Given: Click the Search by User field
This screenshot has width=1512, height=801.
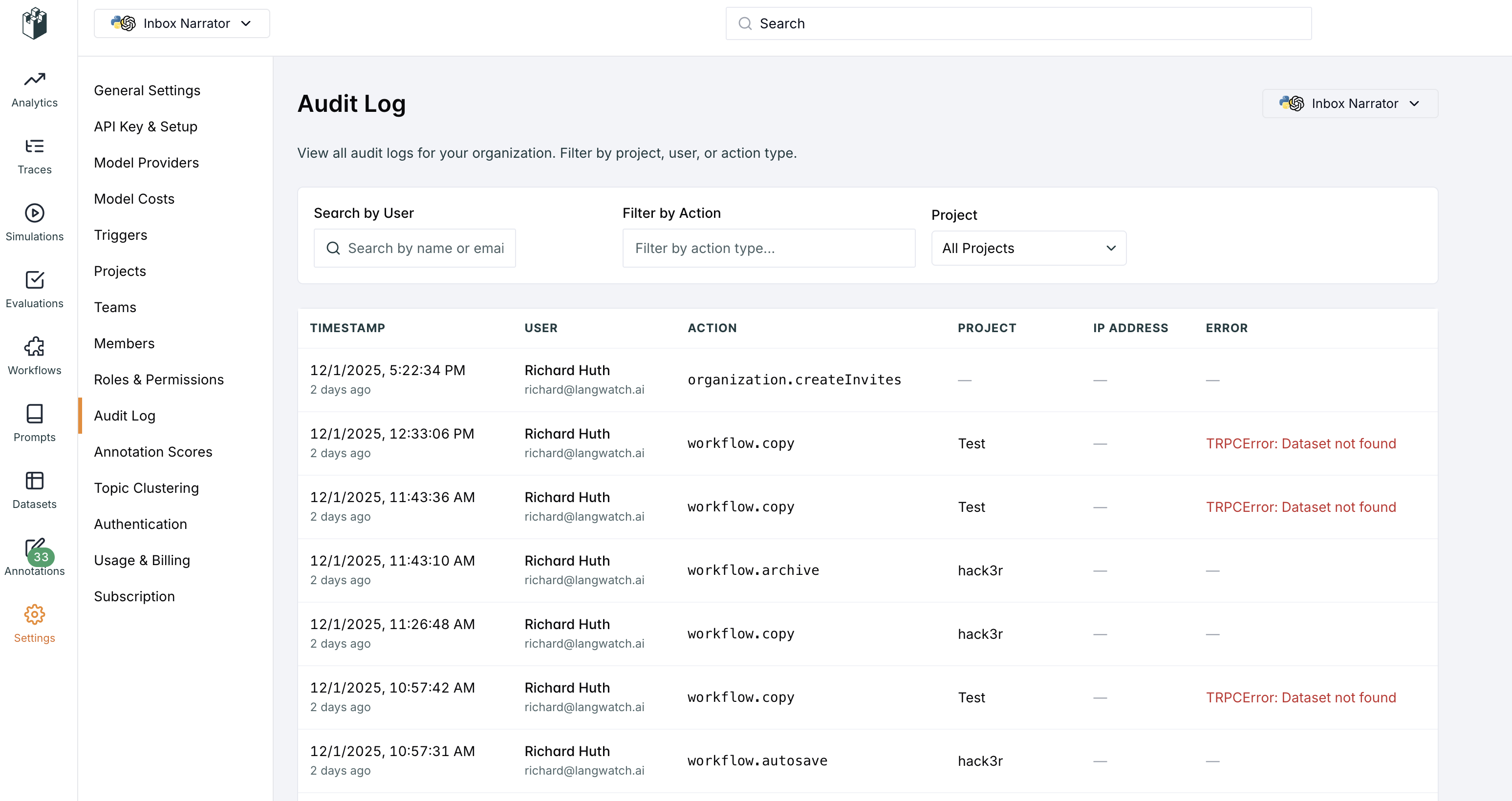Looking at the screenshot, I should [415, 248].
